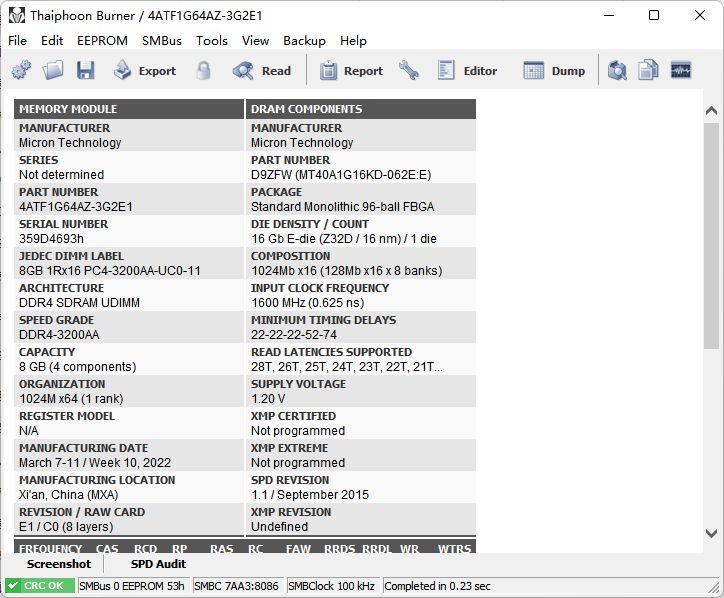
Task: Click the 1024M x64 (1 rank) organization value
Action: (71, 399)
